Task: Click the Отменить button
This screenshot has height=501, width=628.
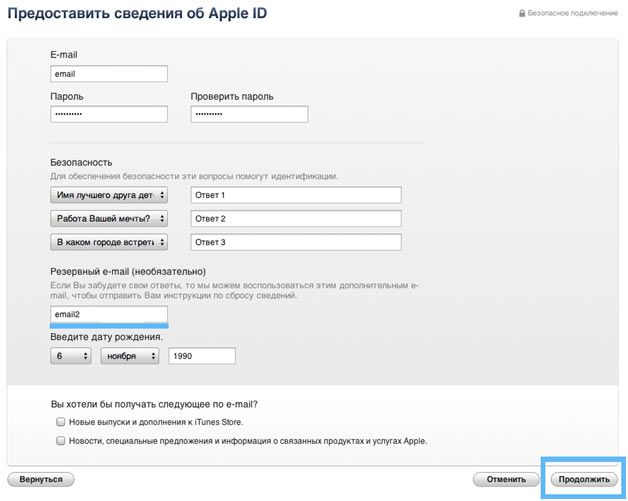Action: tap(506, 479)
